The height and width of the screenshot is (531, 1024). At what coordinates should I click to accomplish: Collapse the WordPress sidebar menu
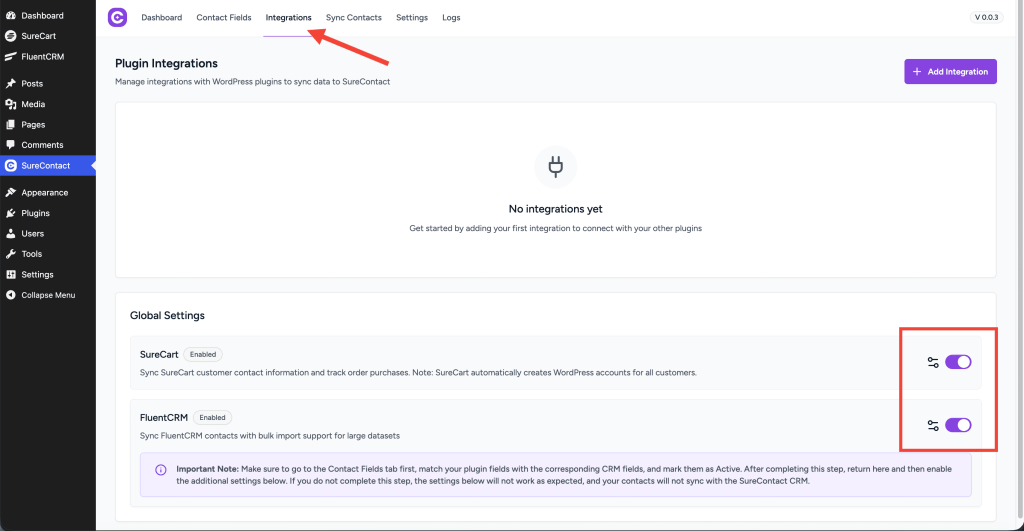47,295
